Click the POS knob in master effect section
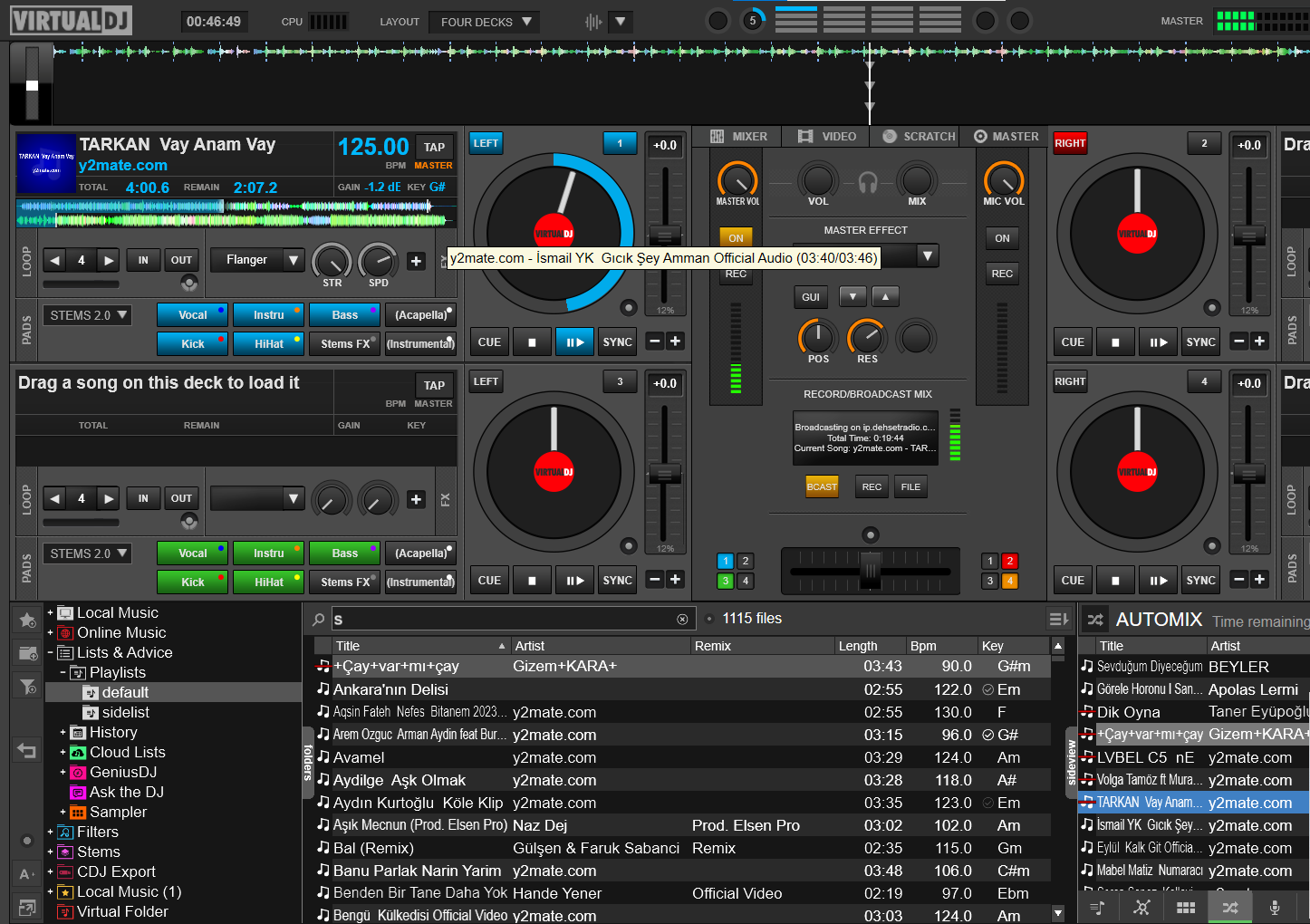Viewport: 1310px width, 924px height. tap(818, 337)
